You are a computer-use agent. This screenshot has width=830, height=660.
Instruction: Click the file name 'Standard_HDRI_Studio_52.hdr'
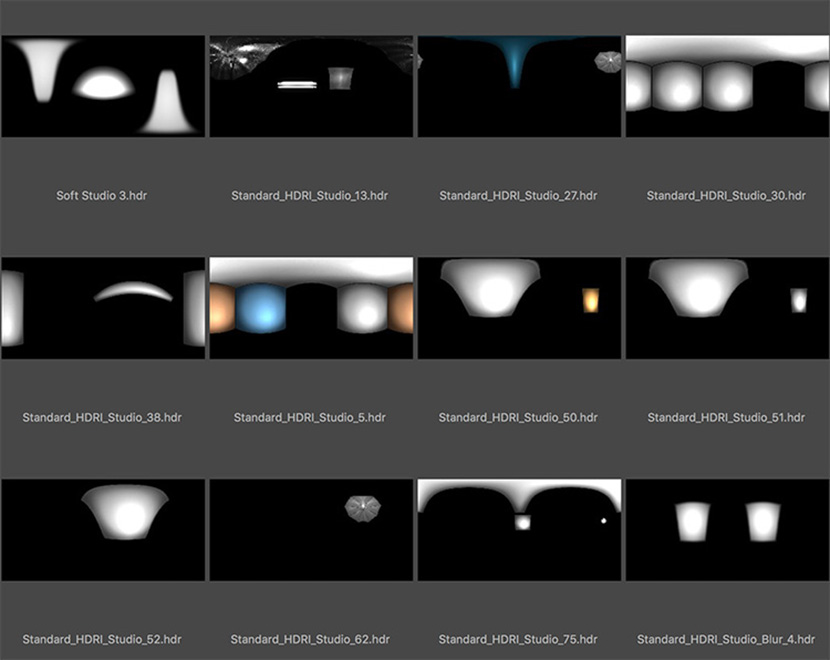pos(102,639)
